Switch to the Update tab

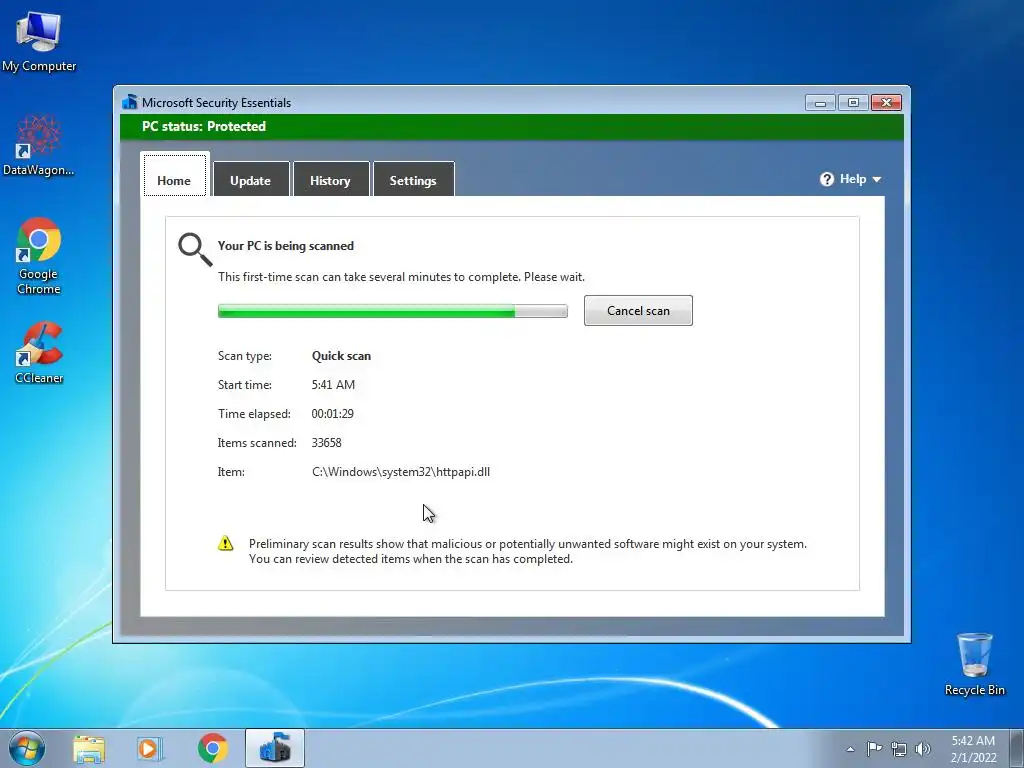click(x=251, y=179)
